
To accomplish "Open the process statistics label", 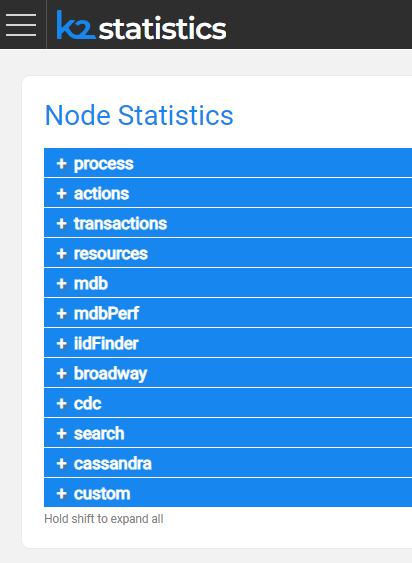I will [x=103, y=164].
